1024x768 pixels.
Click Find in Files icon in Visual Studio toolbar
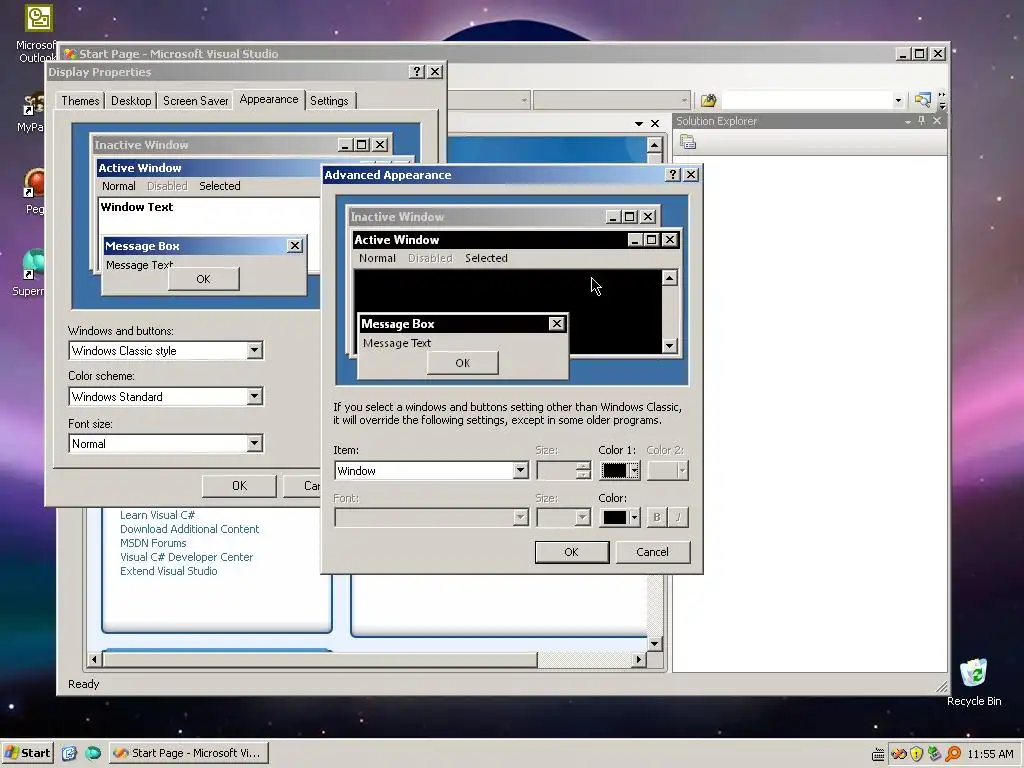pyautogui.click(x=708, y=100)
